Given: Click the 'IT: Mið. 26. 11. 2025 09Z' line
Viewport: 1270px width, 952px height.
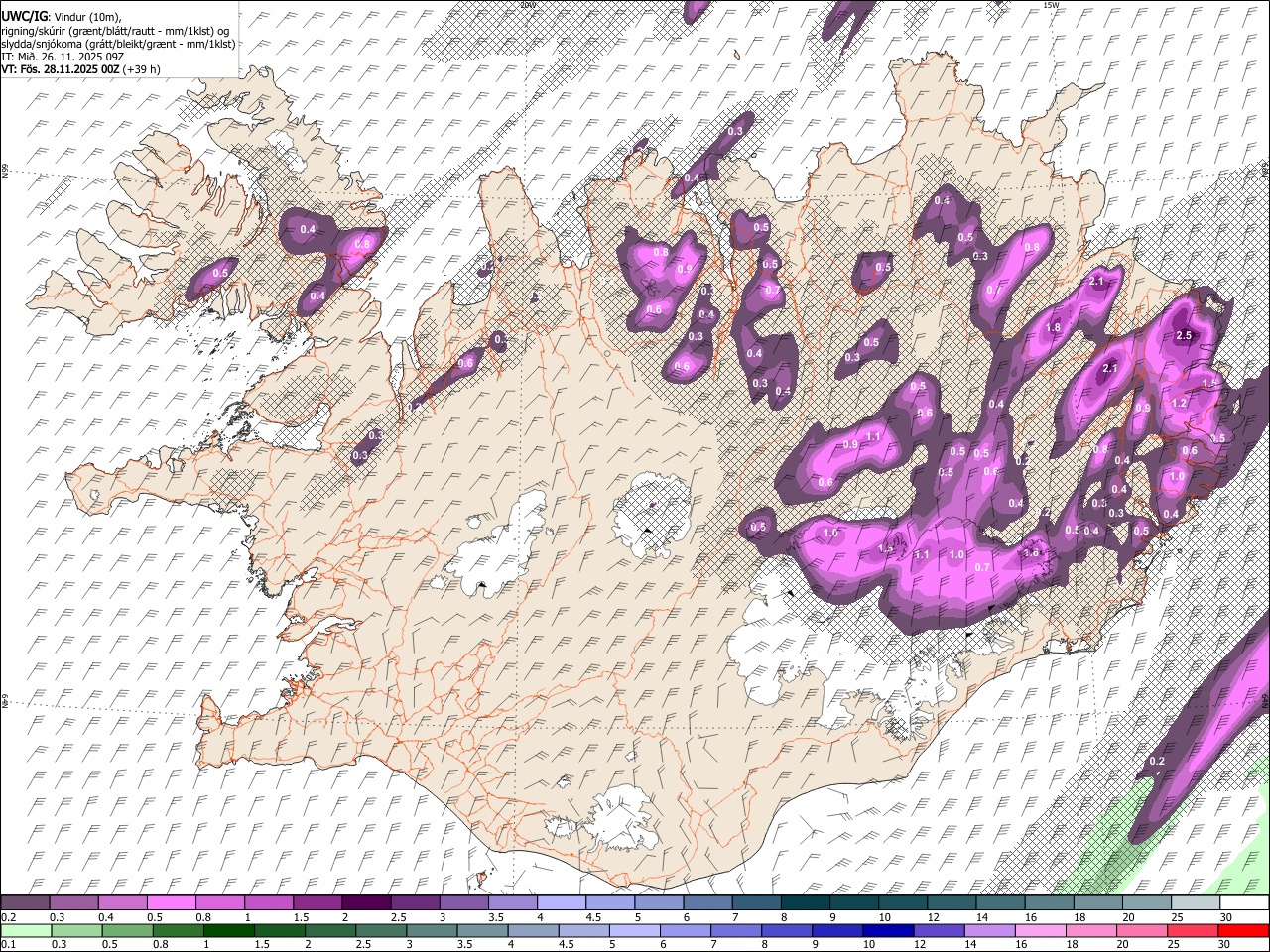Looking at the screenshot, I should pyautogui.click(x=62, y=57).
